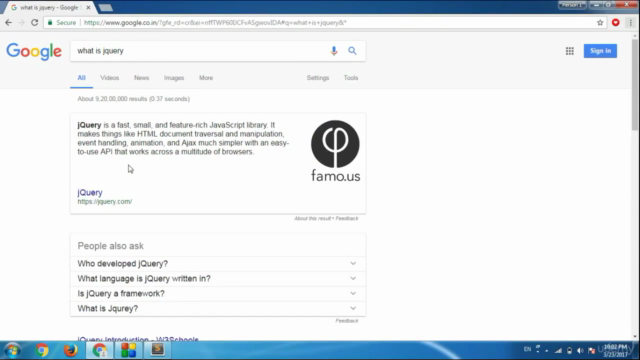640x360 pixels.
Task: Close the 'what is jquery' browser tab
Action: (88, 7)
